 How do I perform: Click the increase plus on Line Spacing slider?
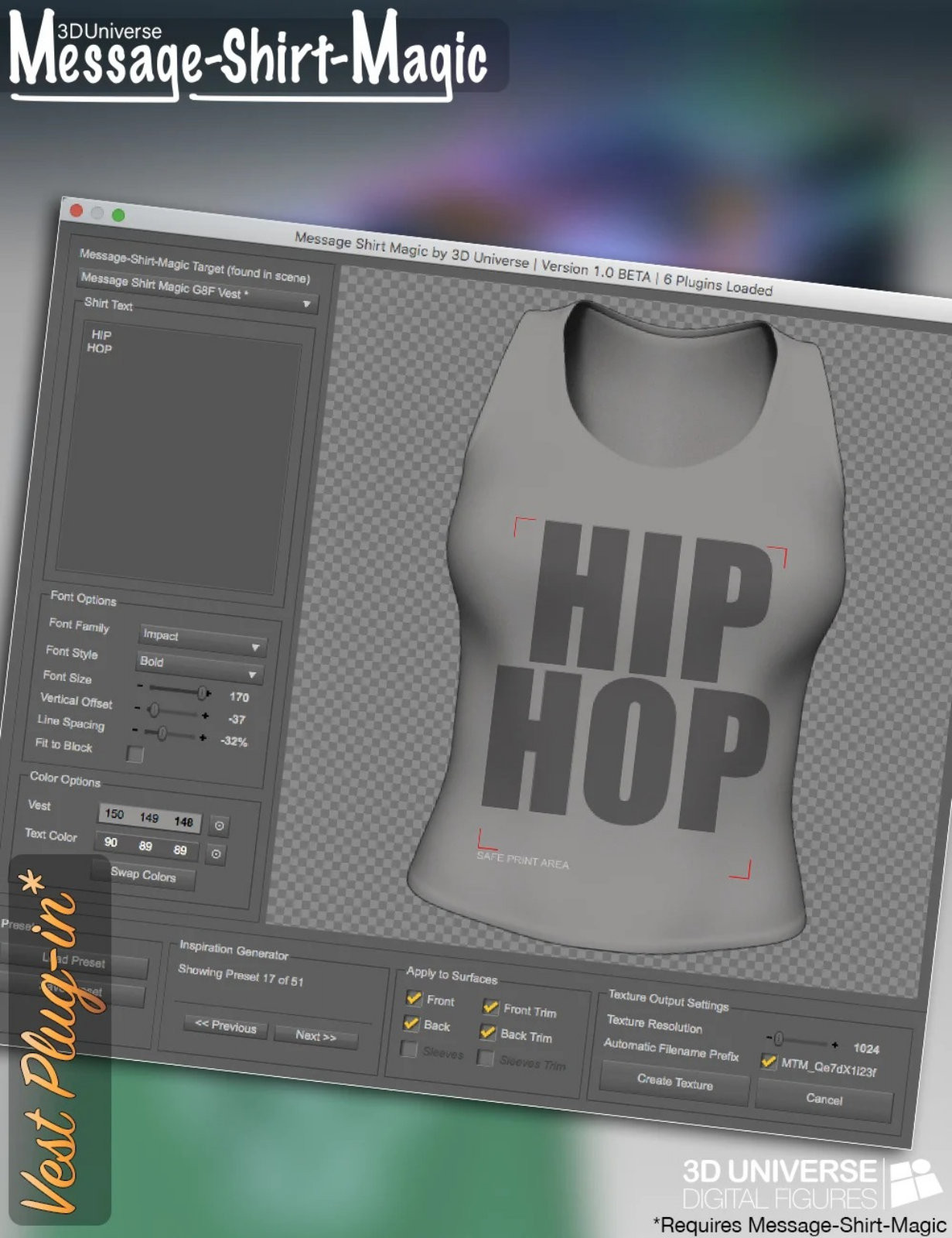[203, 738]
